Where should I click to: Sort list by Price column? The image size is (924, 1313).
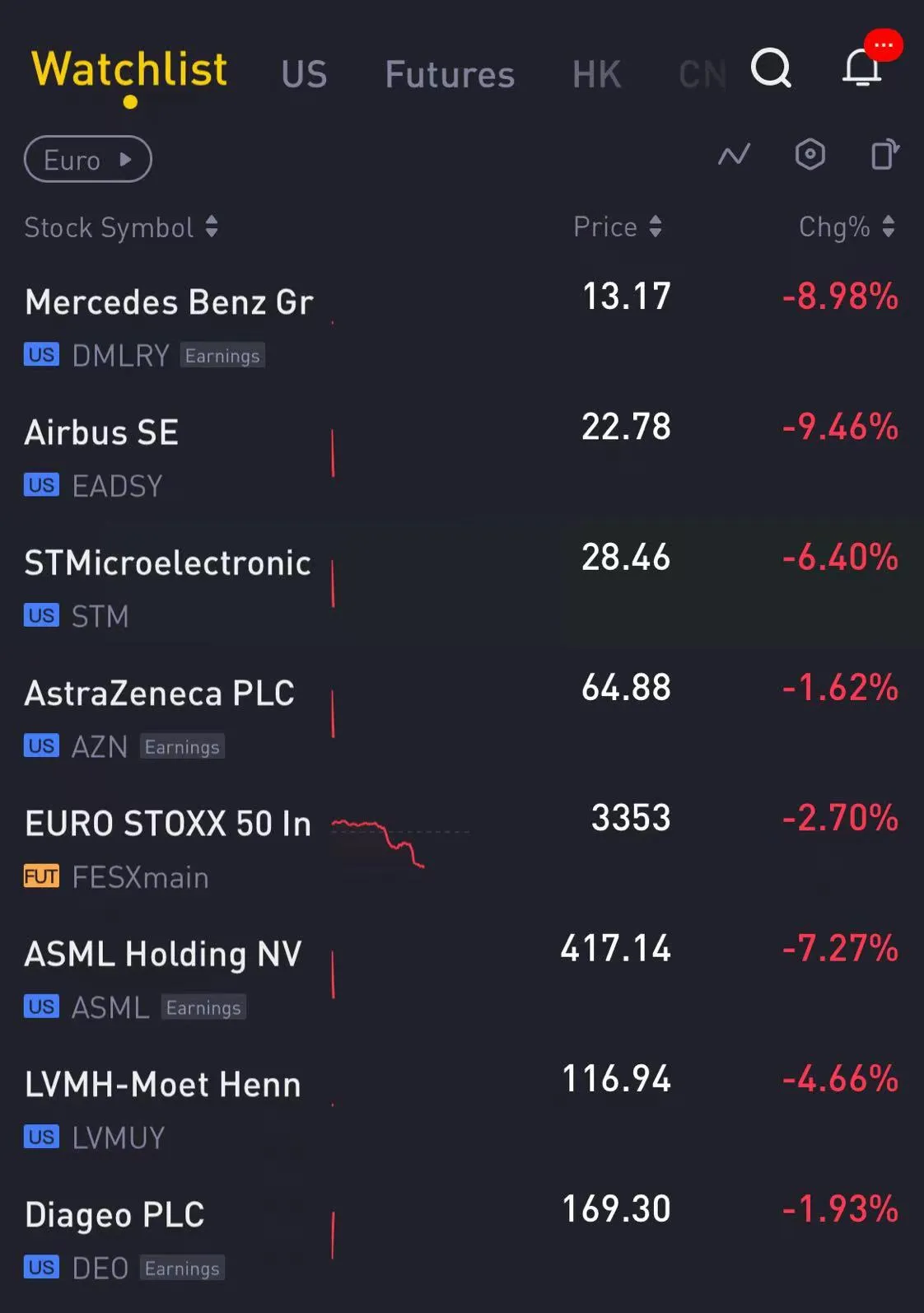pos(618,227)
